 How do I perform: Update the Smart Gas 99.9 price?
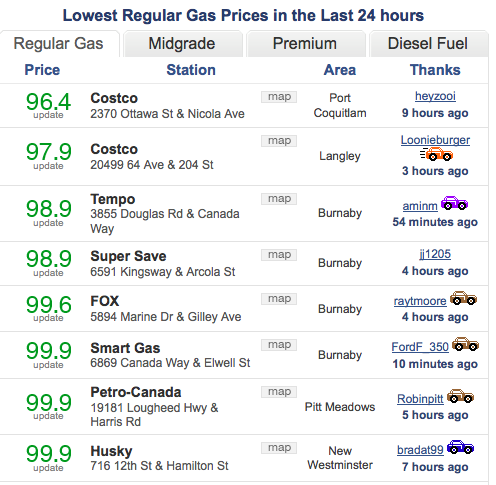tap(48, 365)
